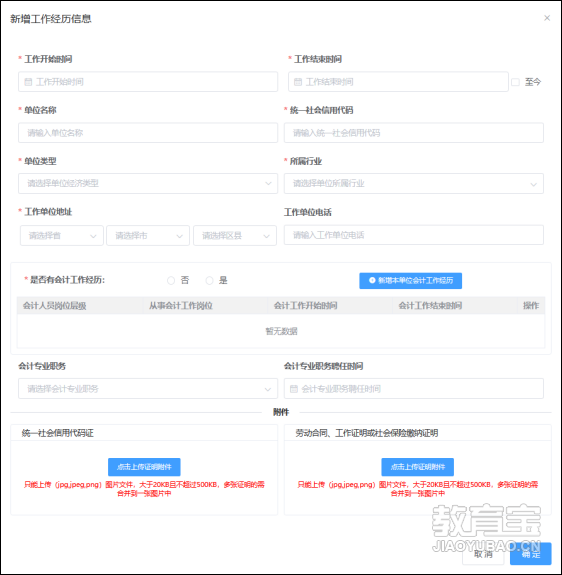Click the 确定 confirm button
The image size is (562, 575).
[531, 554]
